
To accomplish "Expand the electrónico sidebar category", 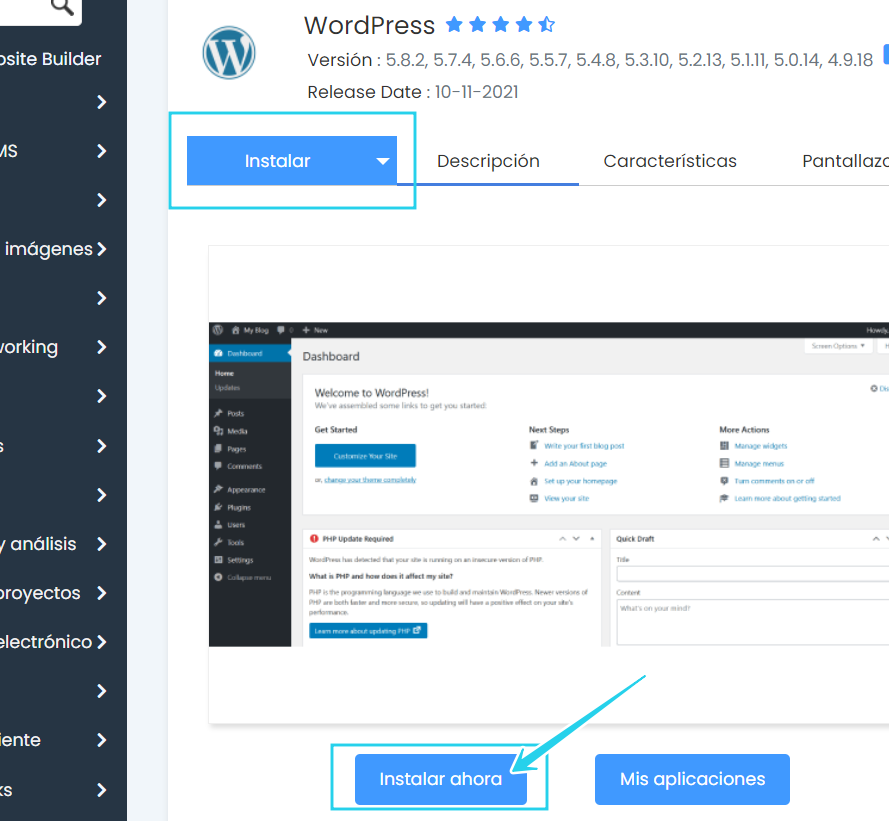I will 101,642.
